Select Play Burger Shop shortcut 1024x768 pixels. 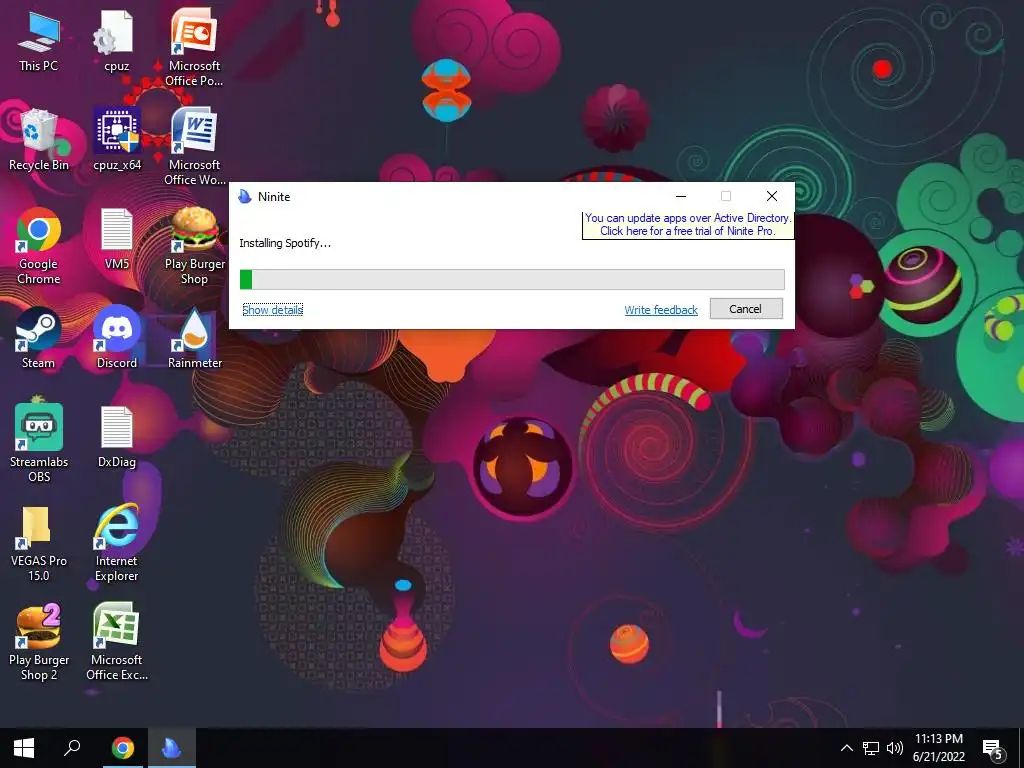click(194, 246)
